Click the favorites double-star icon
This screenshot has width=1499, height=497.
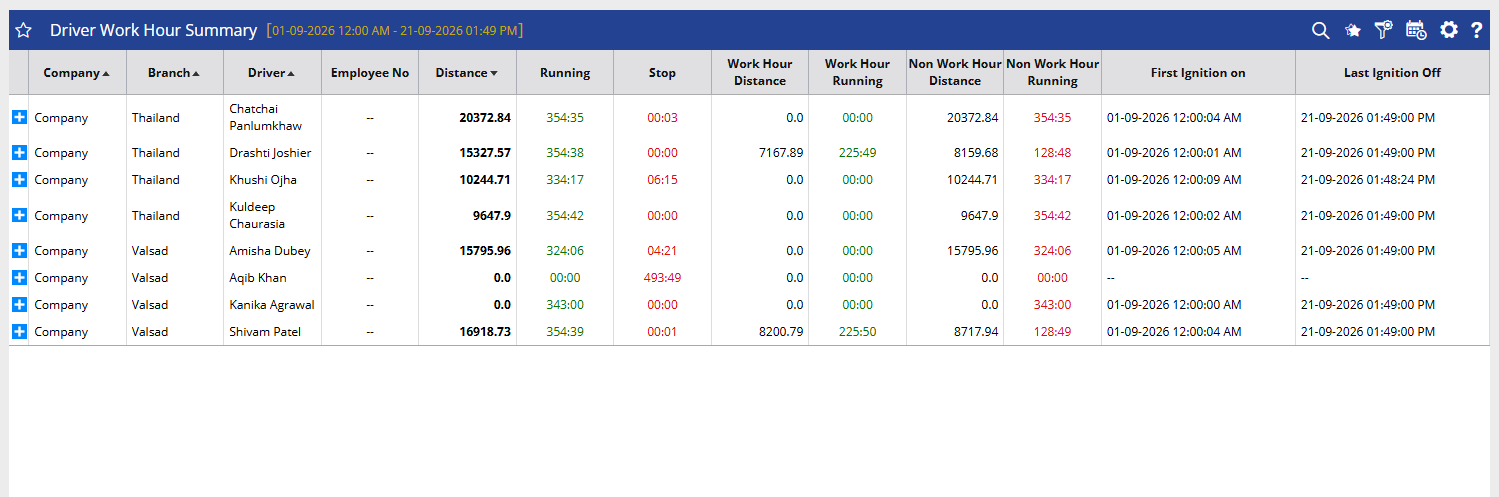pyautogui.click(x=1353, y=31)
